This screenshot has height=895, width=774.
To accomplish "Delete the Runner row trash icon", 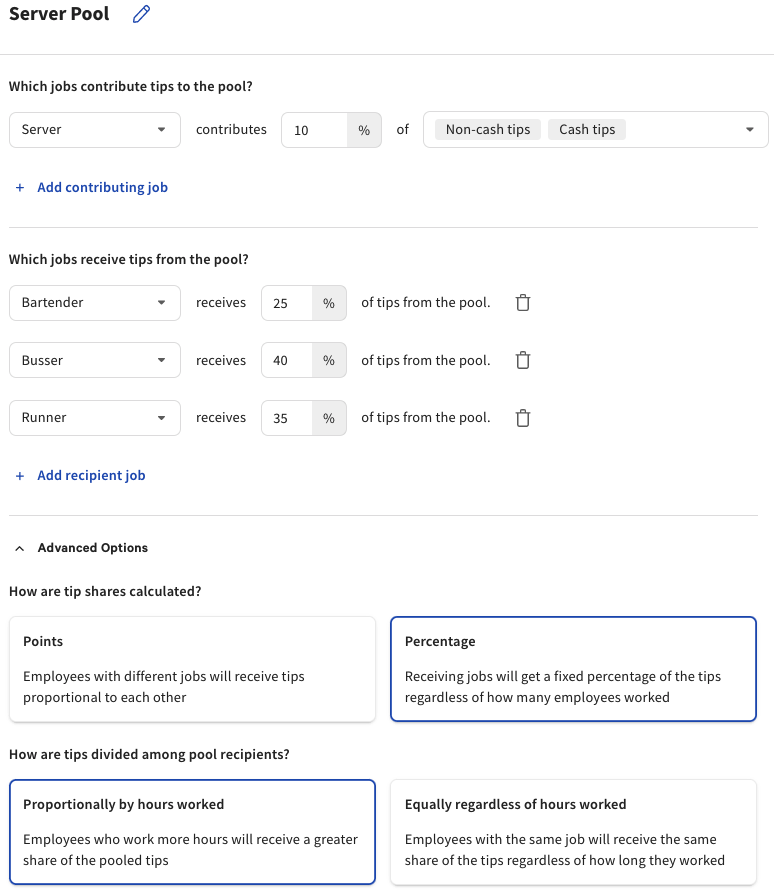I will coord(522,417).
